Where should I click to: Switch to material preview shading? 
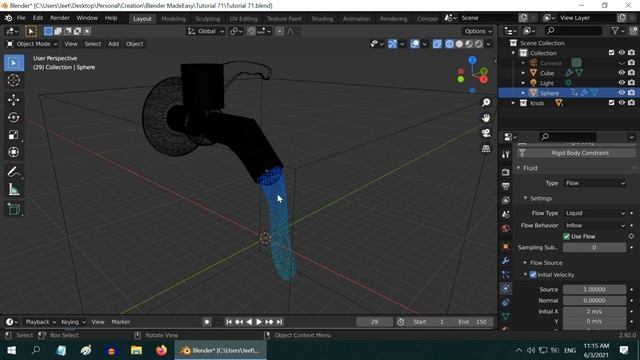click(x=469, y=44)
